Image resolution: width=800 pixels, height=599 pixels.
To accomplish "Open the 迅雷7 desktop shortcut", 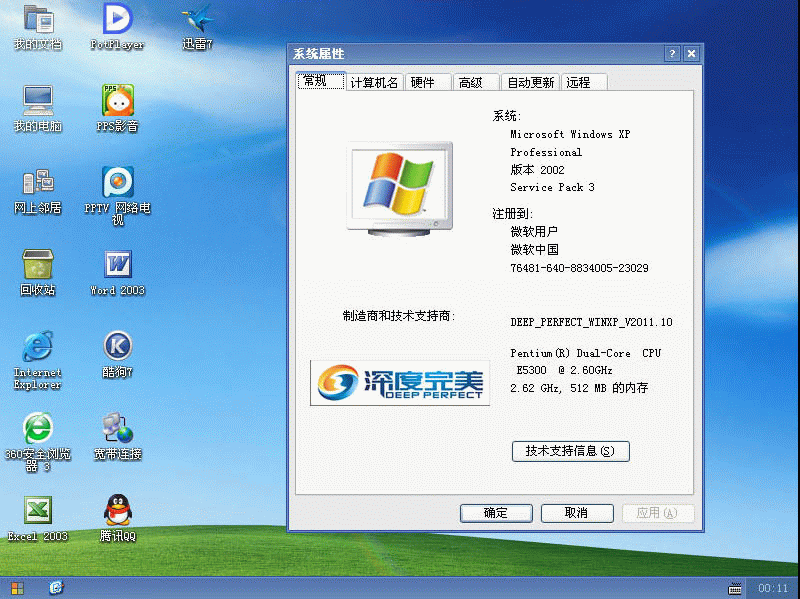I will click(x=197, y=27).
